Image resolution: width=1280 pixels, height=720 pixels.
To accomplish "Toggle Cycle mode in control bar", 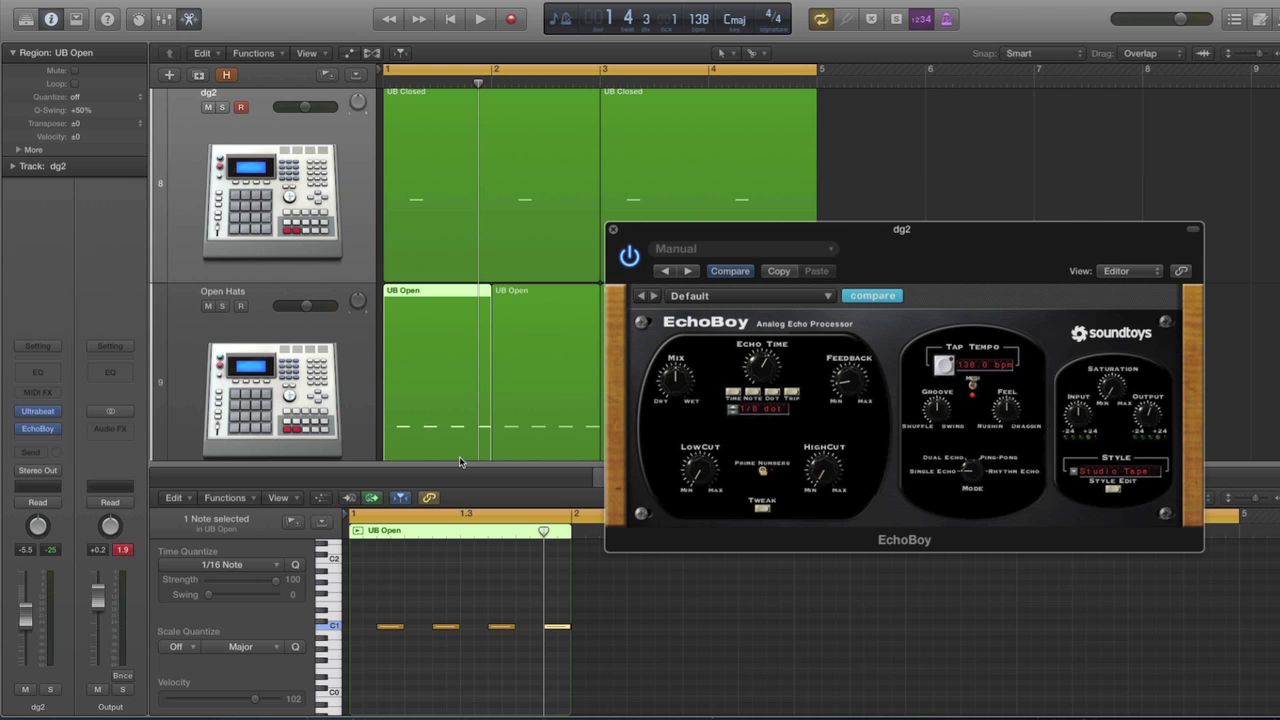I will tap(821, 19).
